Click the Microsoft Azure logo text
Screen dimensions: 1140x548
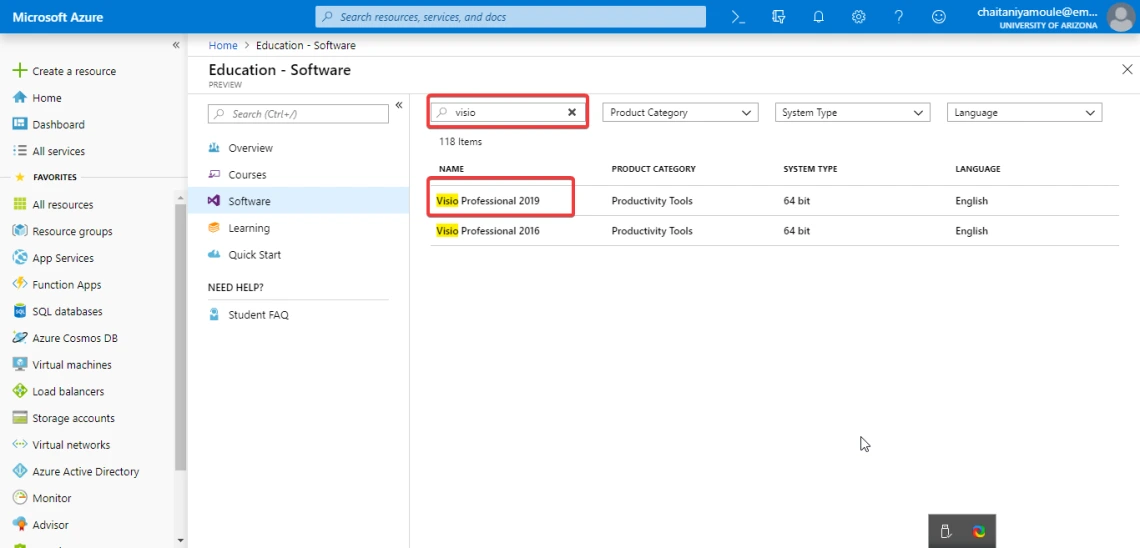[58, 17]
